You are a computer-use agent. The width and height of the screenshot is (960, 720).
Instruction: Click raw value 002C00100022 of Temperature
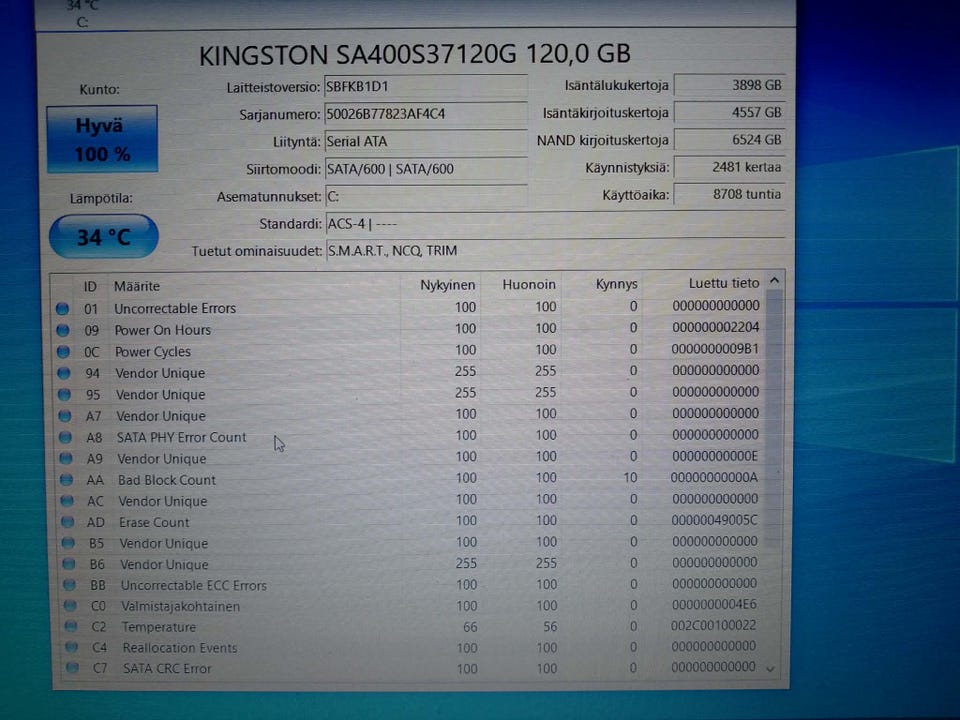point(714,625)
